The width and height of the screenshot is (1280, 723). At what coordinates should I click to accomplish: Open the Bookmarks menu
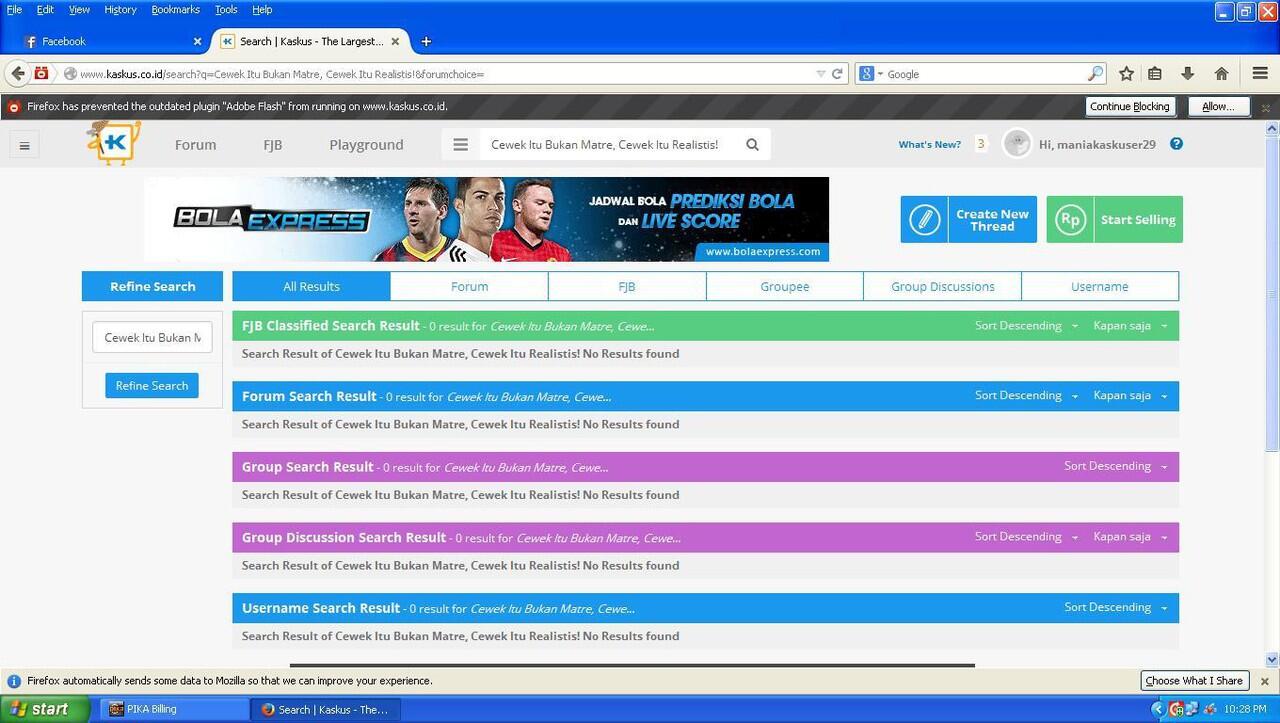[x=176, y=9]
